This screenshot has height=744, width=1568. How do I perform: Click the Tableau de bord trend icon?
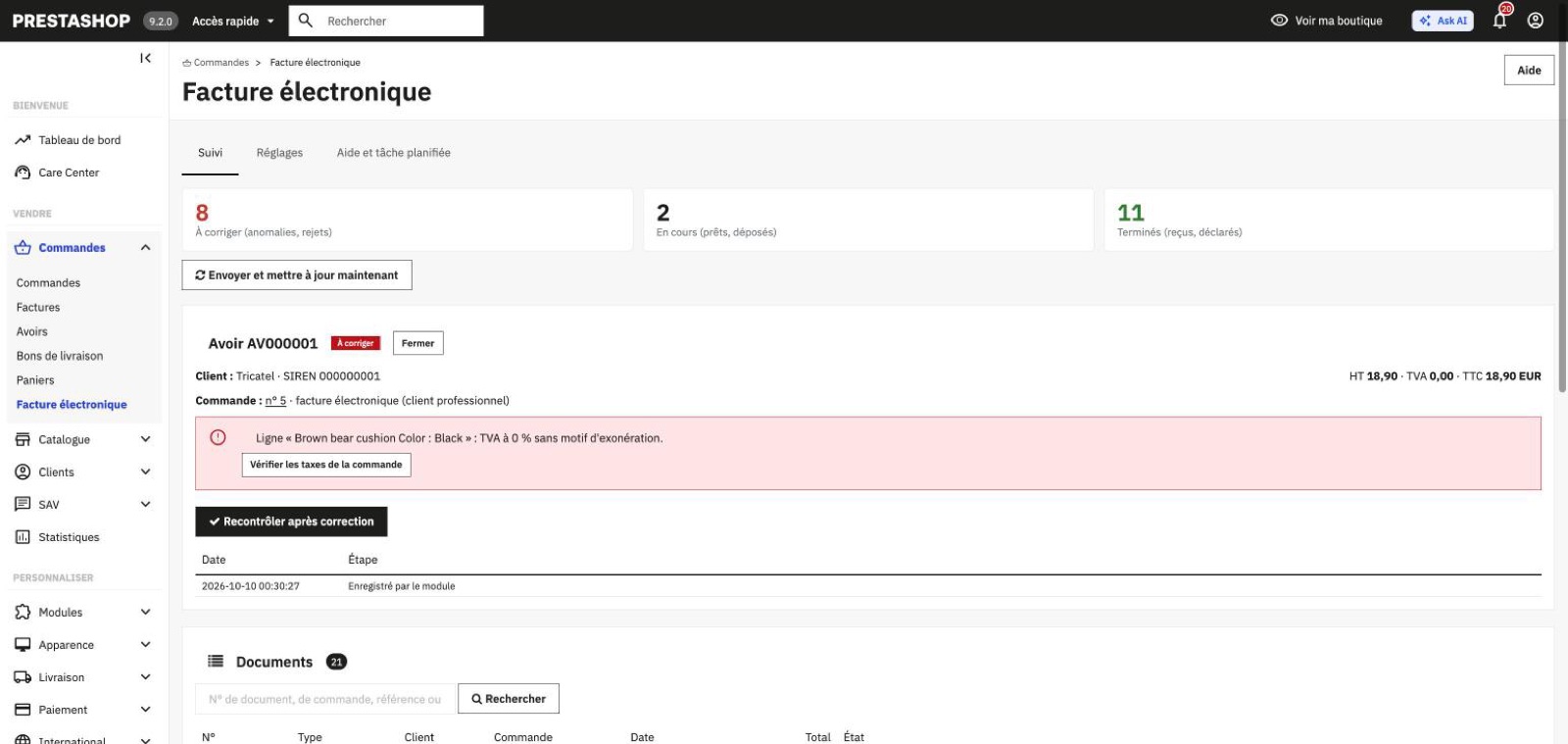click(23, 140)
